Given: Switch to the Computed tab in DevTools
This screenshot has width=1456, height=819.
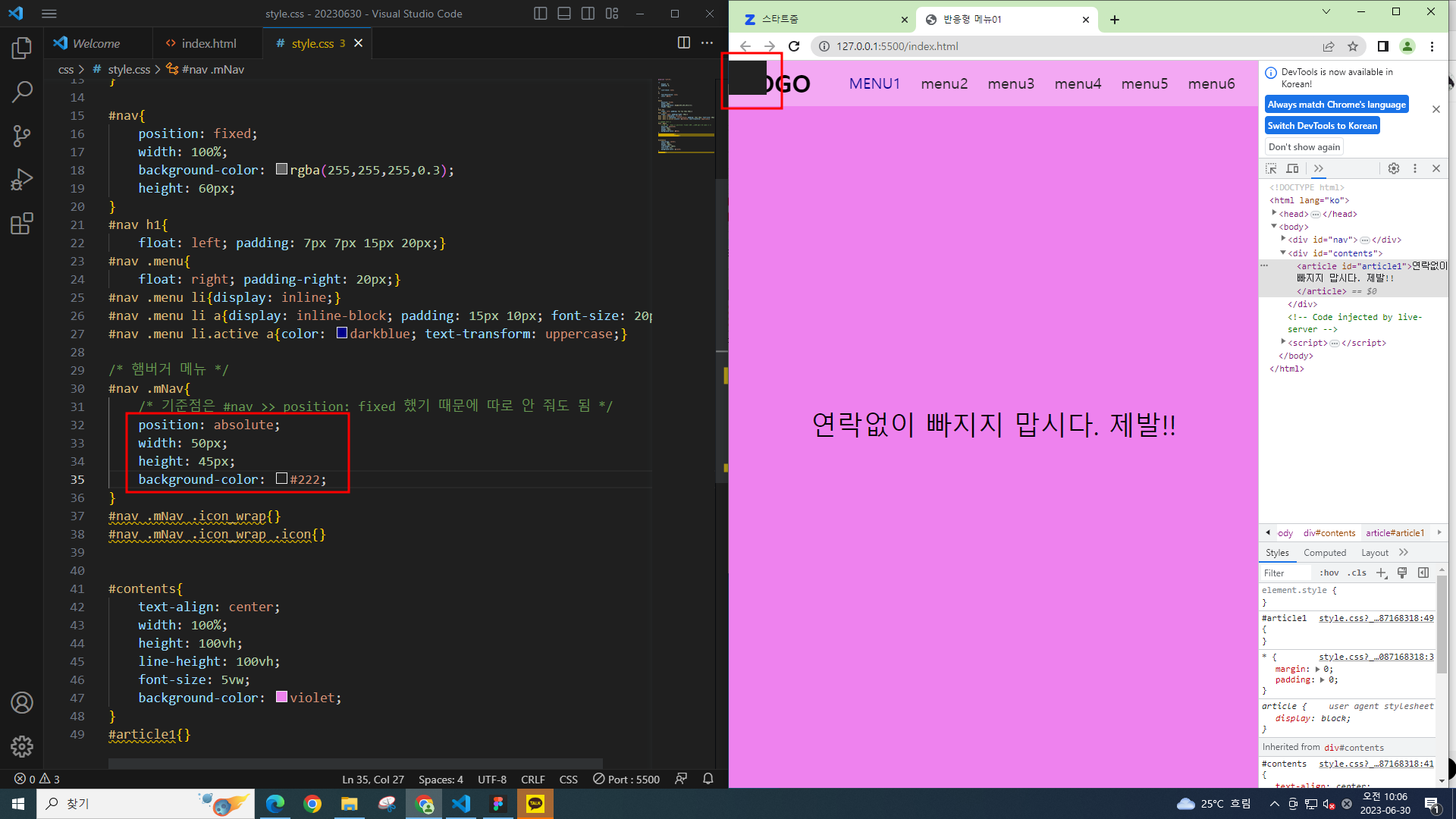Looking at the screenshot, I should [1324, 553].
